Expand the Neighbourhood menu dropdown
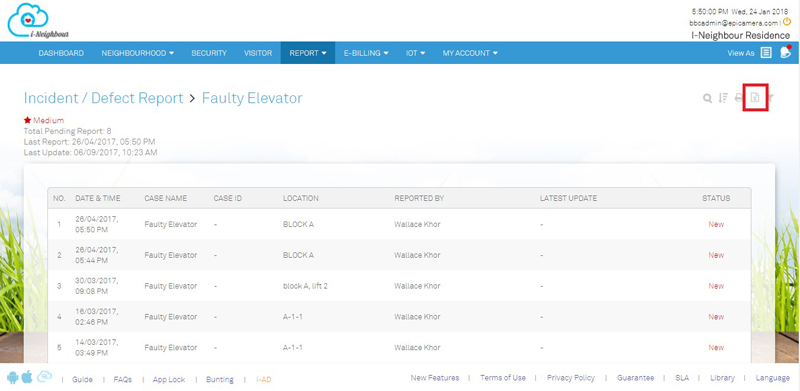This screenshot has height=391, width=800. 138,53
